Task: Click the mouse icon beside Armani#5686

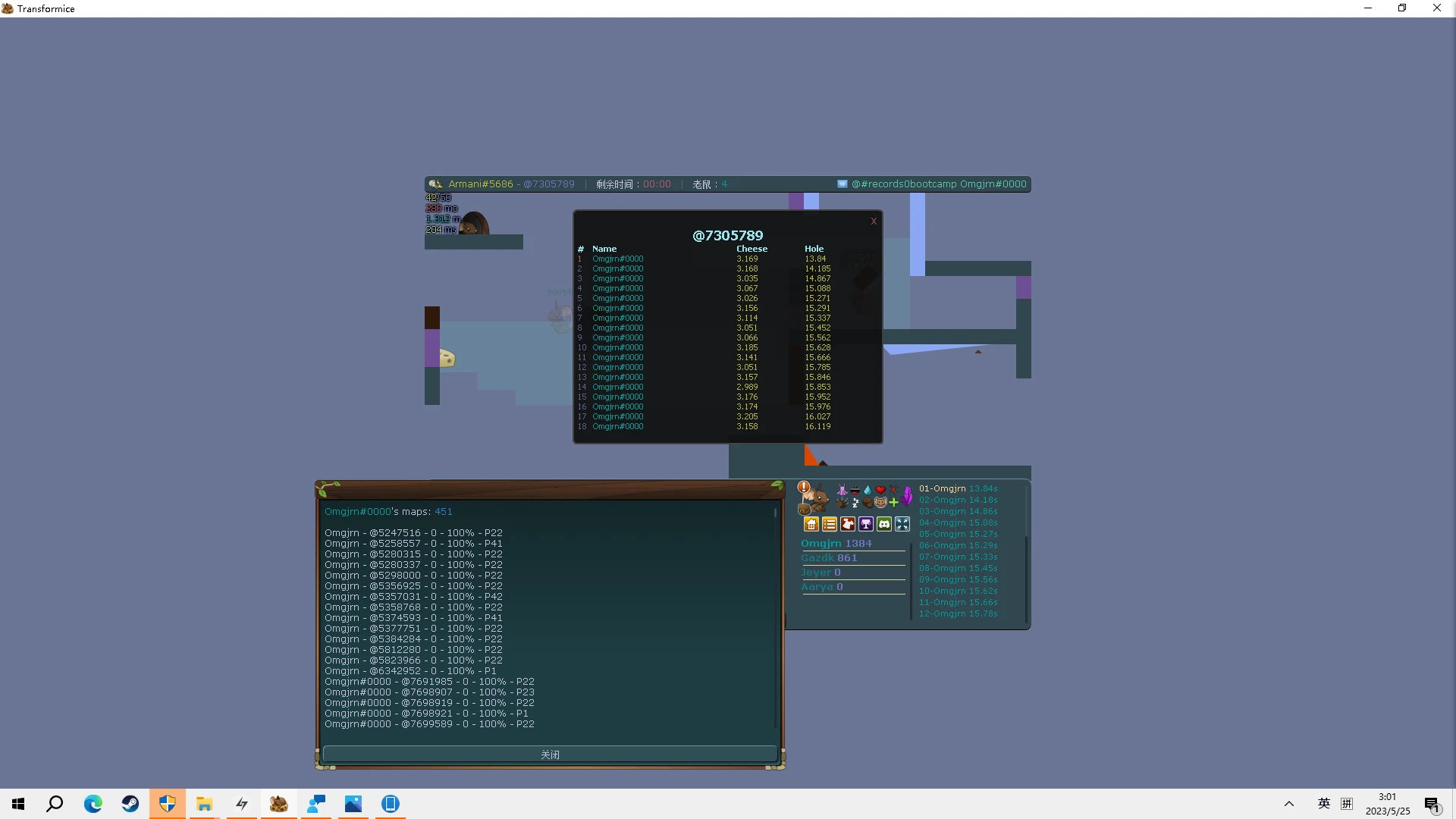Action: tap(435, 184)
